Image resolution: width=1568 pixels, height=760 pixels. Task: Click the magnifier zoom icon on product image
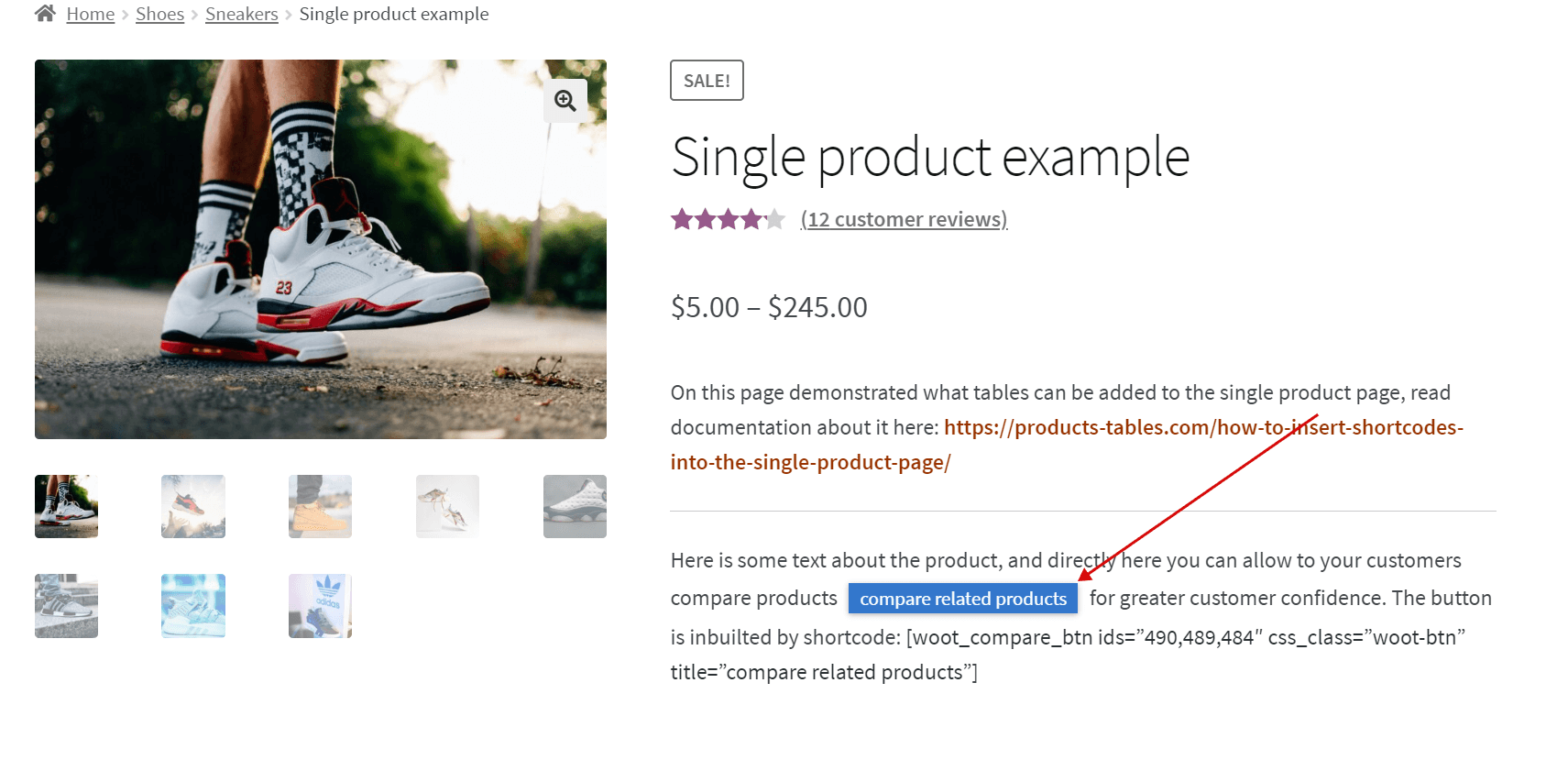565,101
